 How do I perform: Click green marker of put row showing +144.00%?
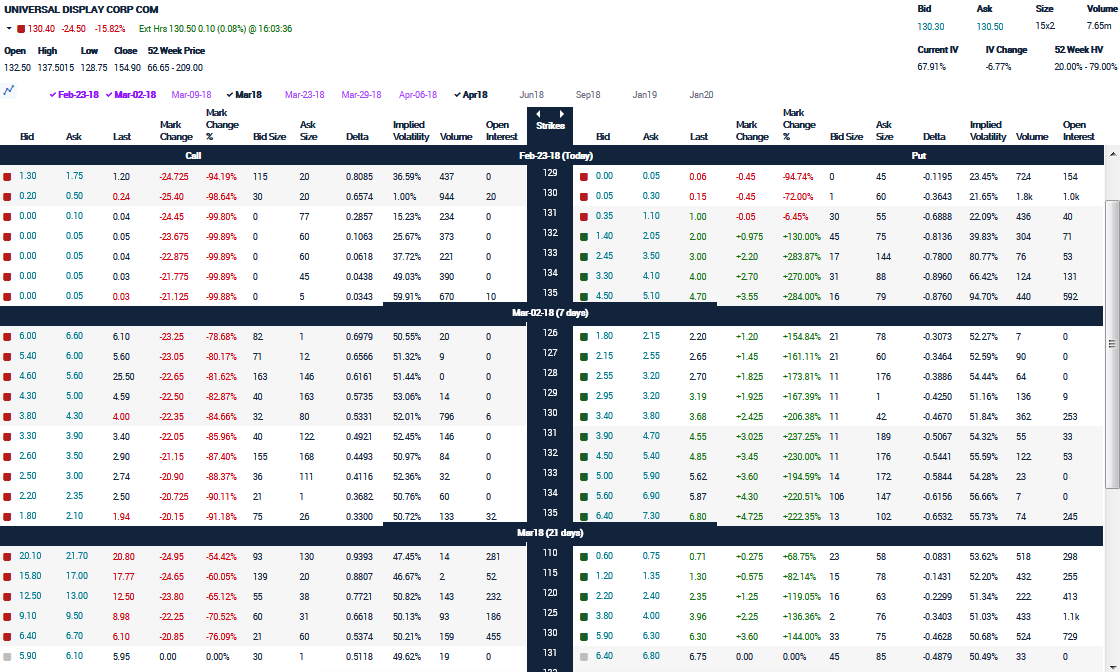(x=584, y=636)
